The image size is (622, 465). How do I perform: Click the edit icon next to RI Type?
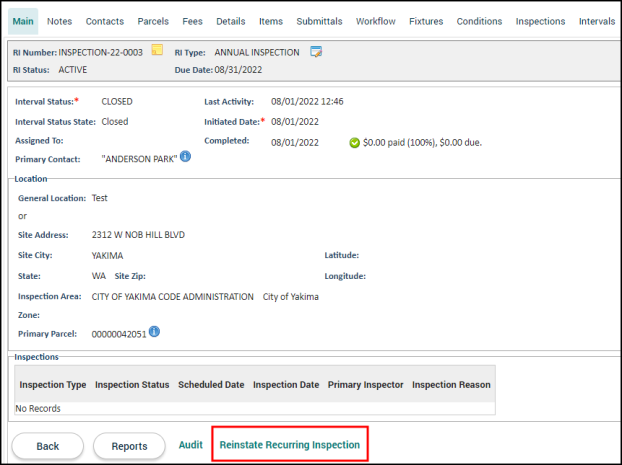316,52
